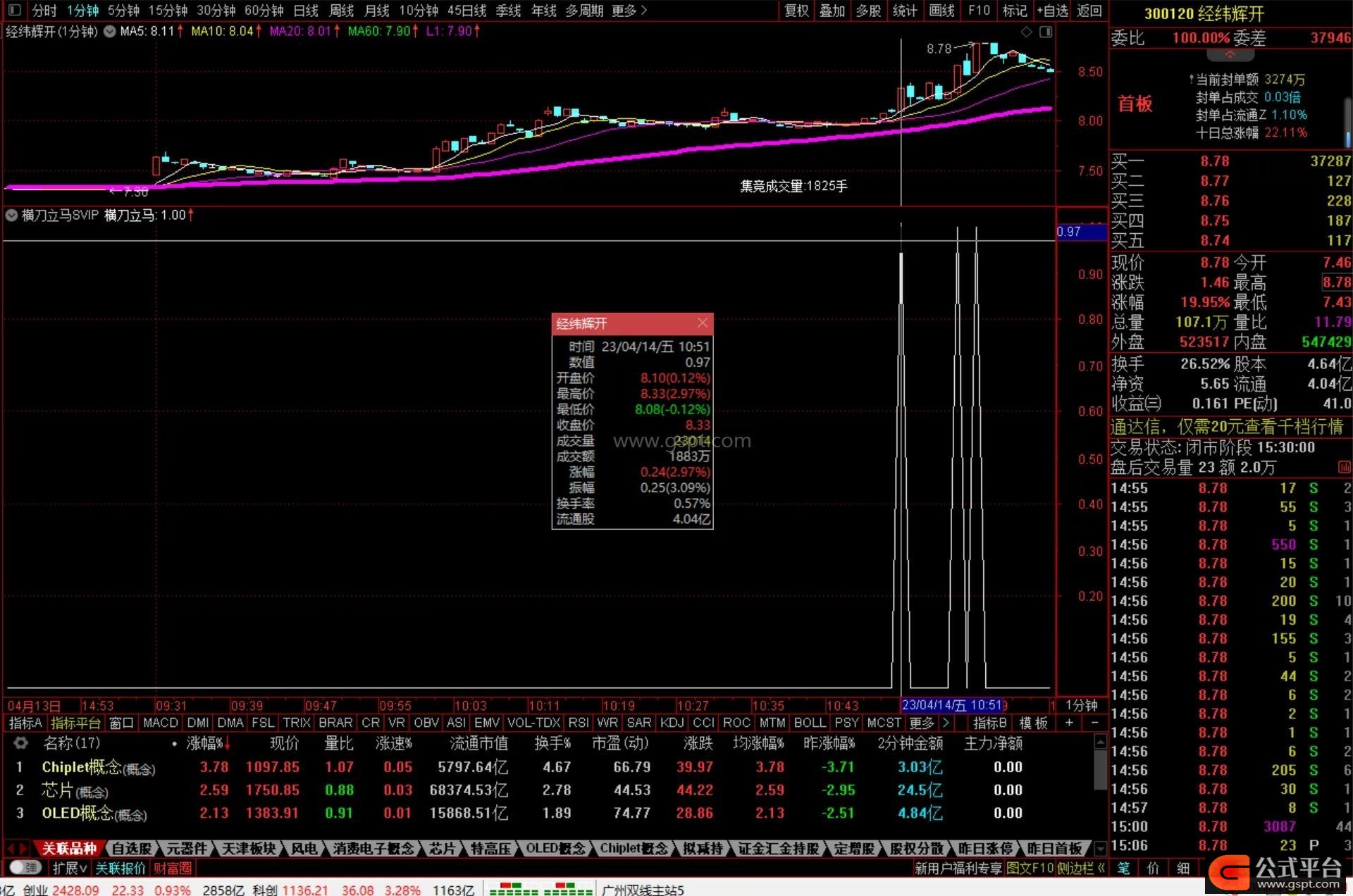The image size is (1353, 896).
Task: Toggle the 弹 switch in the bottom bar
Action: tap(26, 868)
